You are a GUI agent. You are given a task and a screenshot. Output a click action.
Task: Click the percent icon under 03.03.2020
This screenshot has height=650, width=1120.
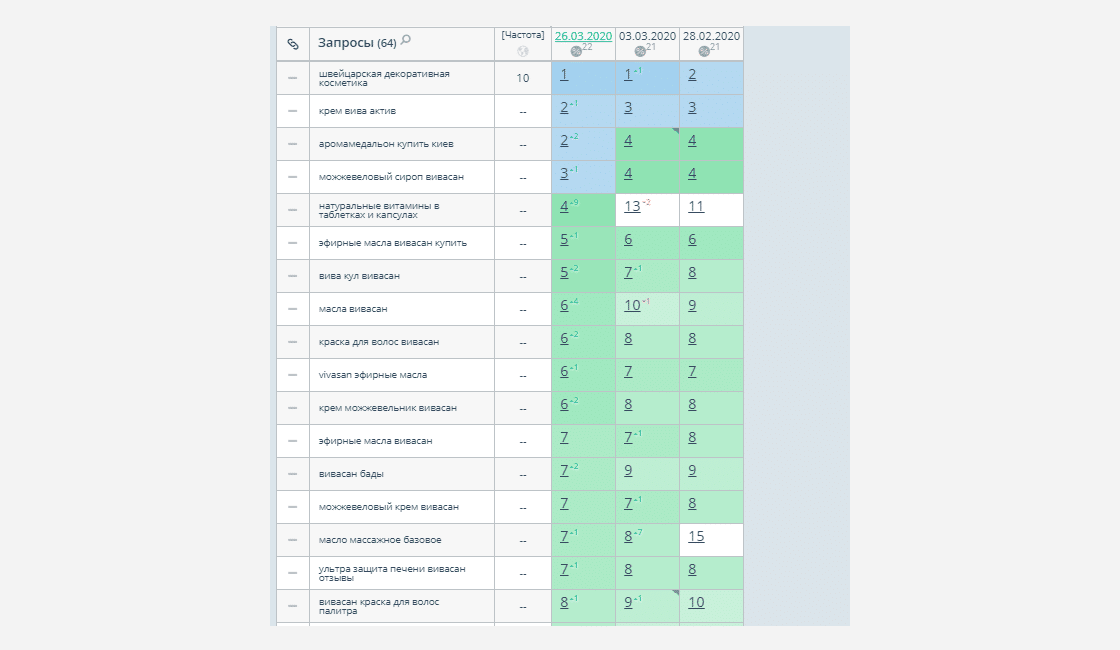pos(640,51)
